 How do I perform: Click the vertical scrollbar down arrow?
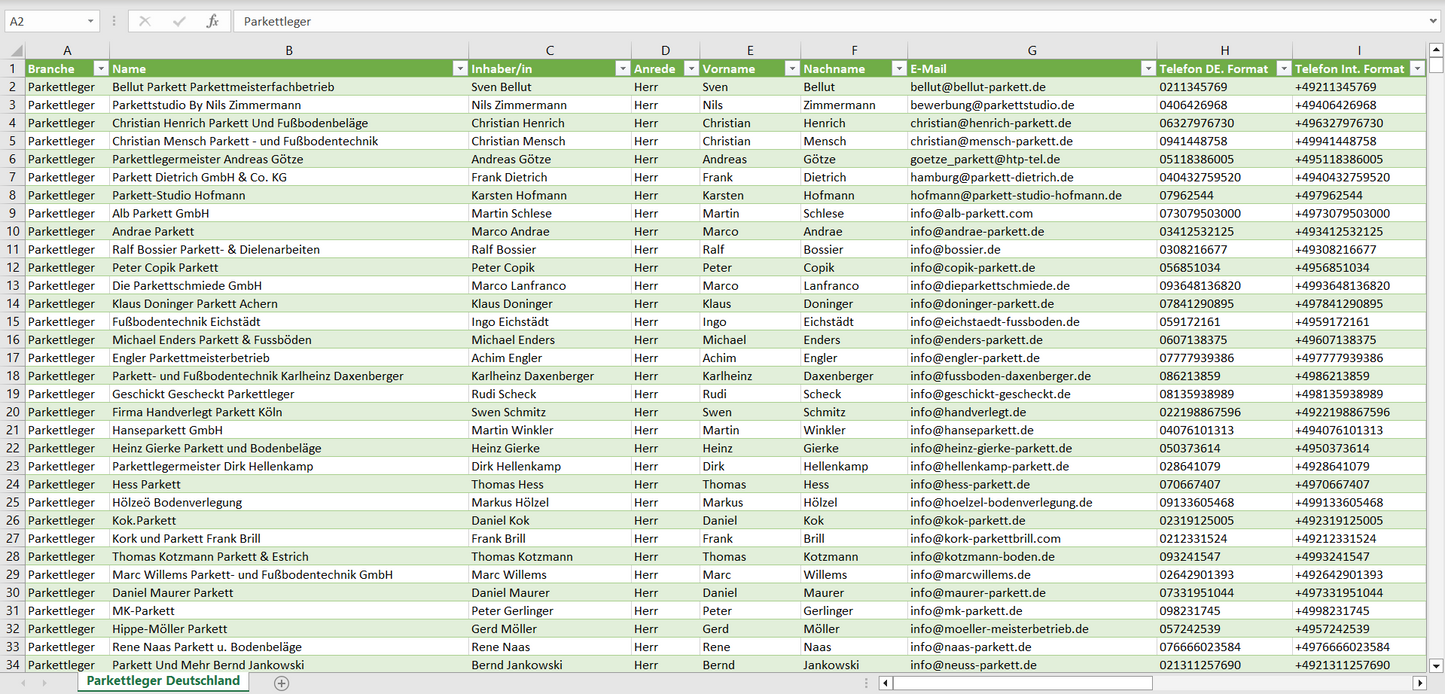1436,664
